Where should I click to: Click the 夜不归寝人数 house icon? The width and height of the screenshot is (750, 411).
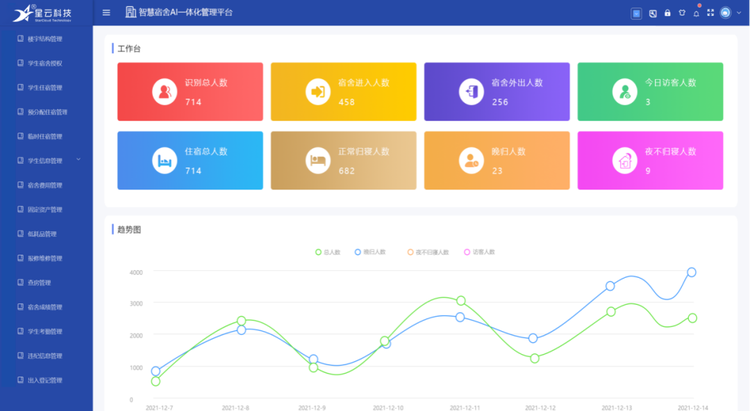625,160
